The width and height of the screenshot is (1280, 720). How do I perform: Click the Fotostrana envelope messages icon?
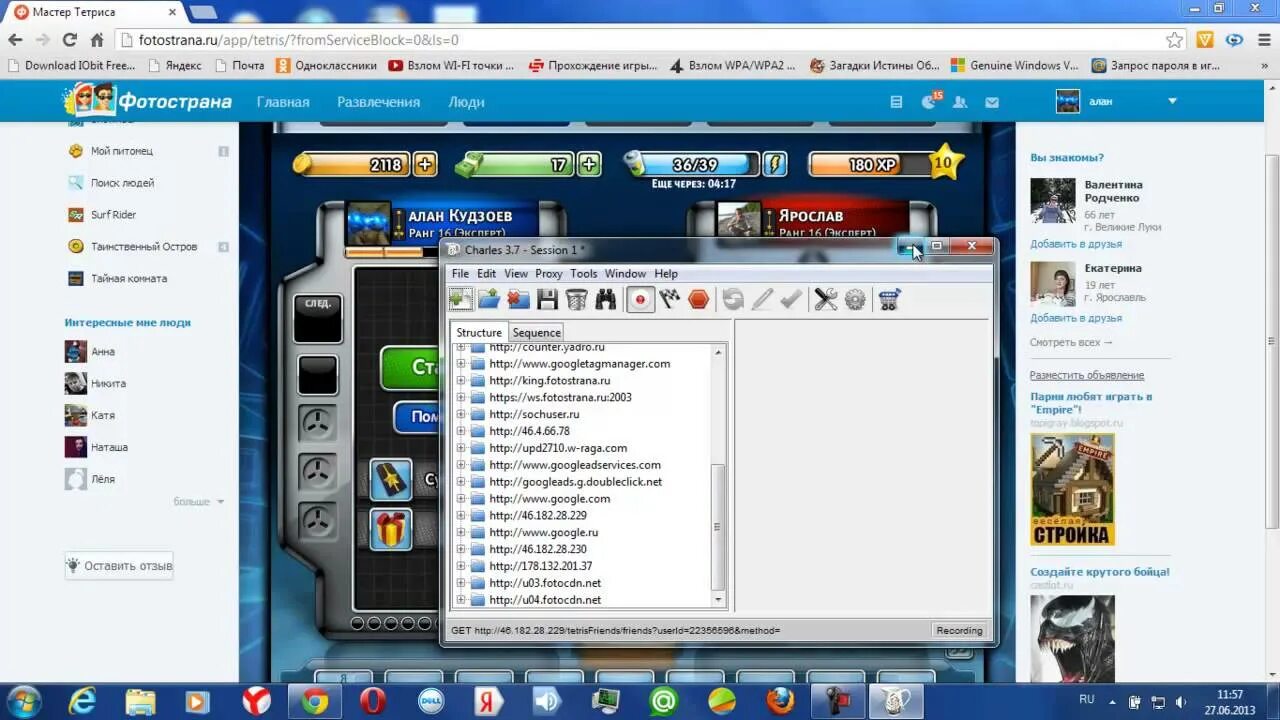pyautogui.click(x=992, y=102)
